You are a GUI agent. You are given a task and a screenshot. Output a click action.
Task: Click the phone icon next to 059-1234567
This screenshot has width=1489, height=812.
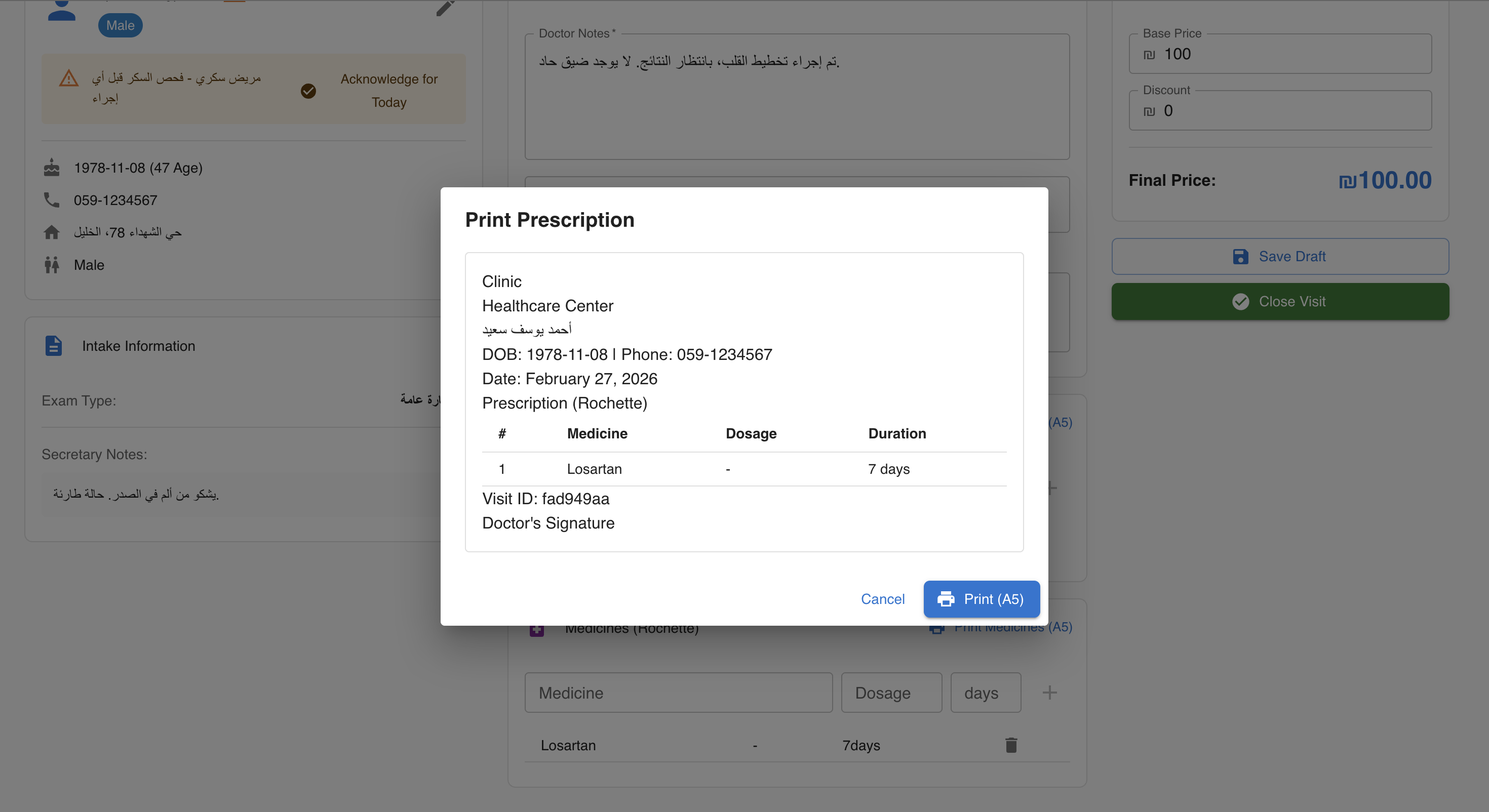pyautogui.click(x=52, y=200)
